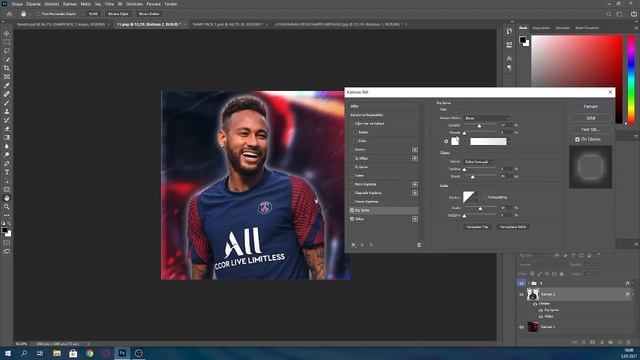Click Varsayılan Yap button

point(477,227)
